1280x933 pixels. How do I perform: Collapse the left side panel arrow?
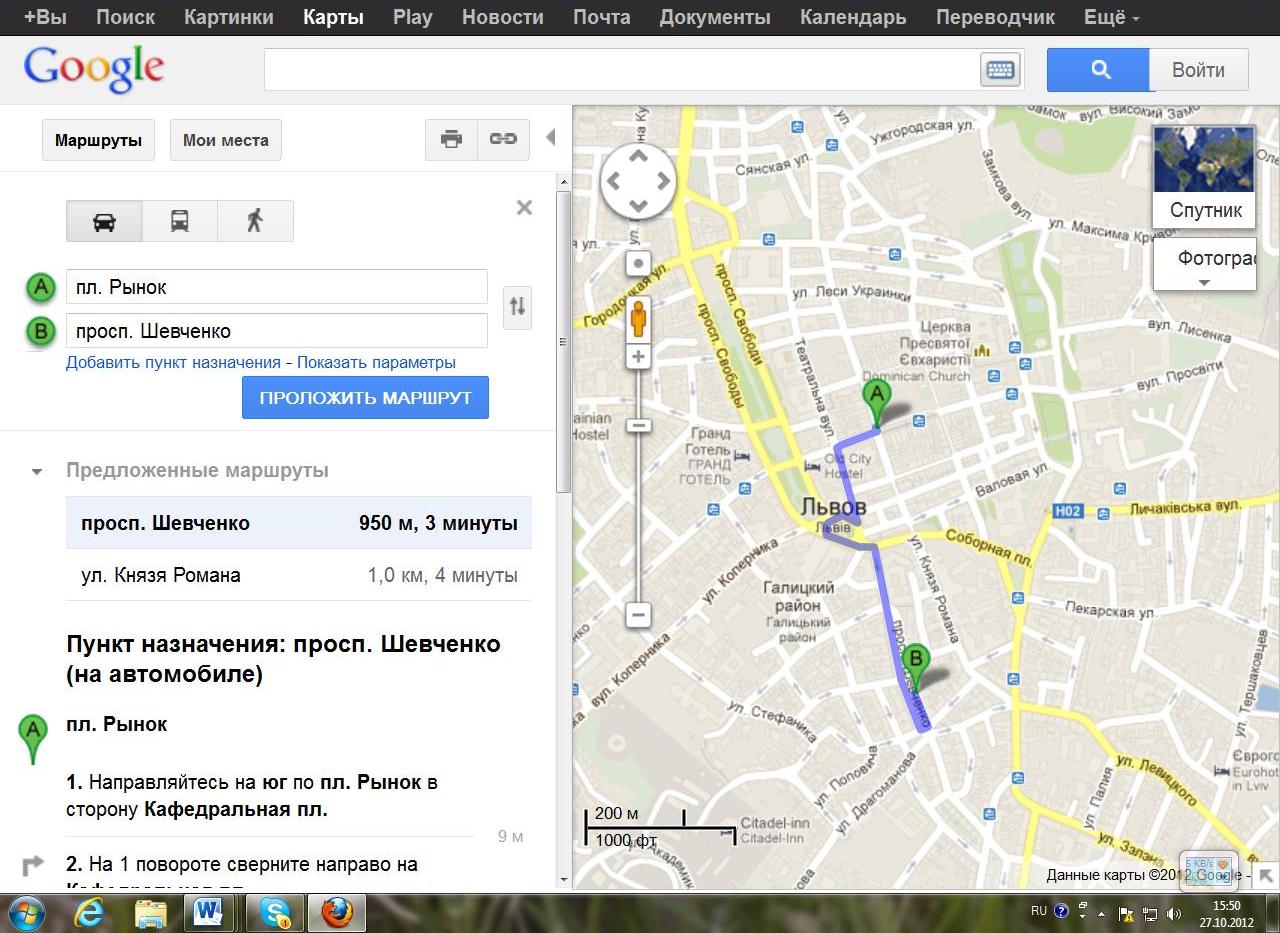pyautogui.click(x=550, y=138)
